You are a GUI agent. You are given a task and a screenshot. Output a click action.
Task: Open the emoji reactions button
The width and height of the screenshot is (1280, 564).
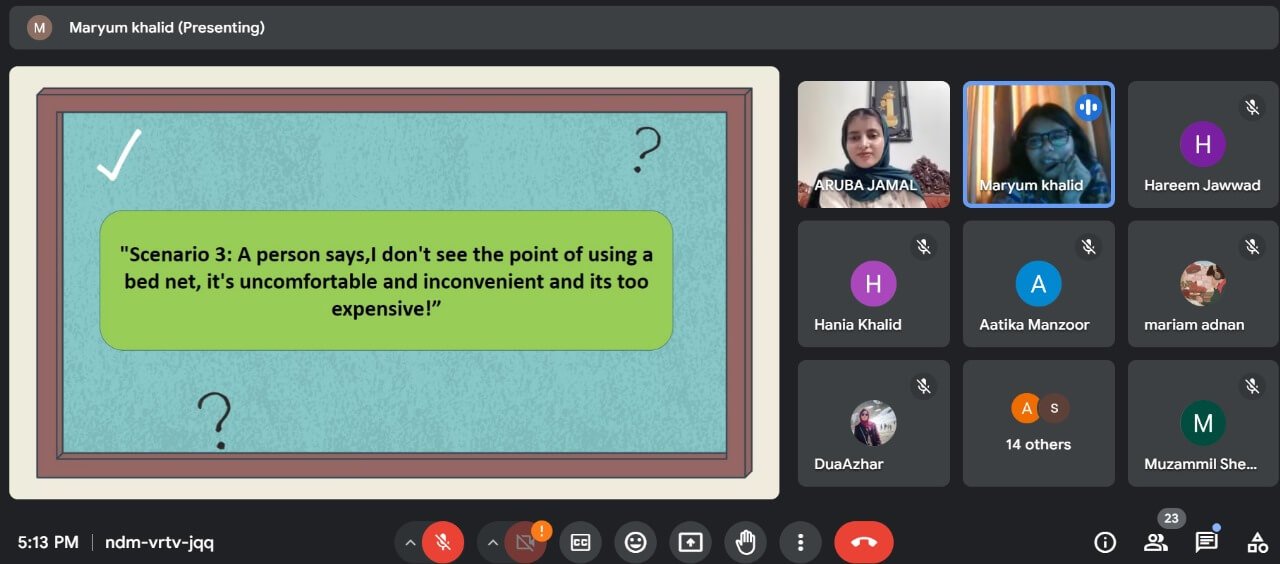635,542
